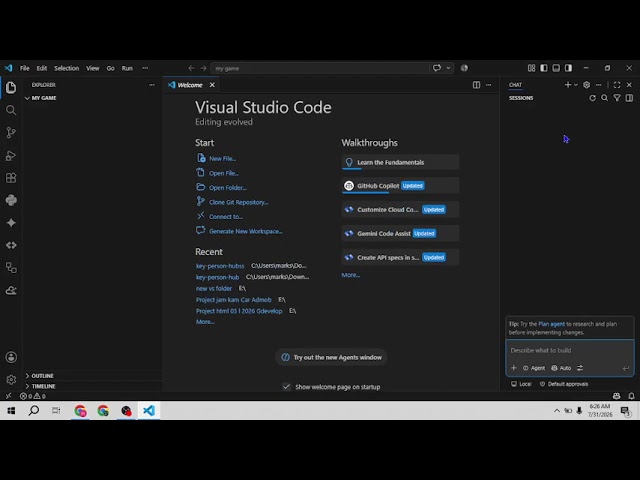The width and height of the screenshot is (640, 480).
Task: Open recent folder key-person-hubss
Action: 220,266
